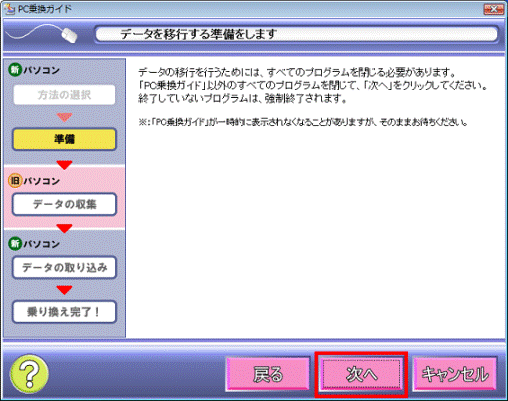Open help with the question mark icon

pos(29,374)
